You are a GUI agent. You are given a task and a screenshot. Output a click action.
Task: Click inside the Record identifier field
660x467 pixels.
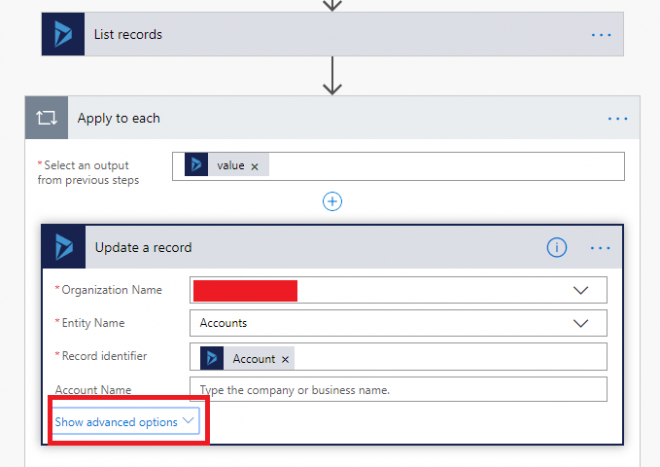(x=398, y=357)
